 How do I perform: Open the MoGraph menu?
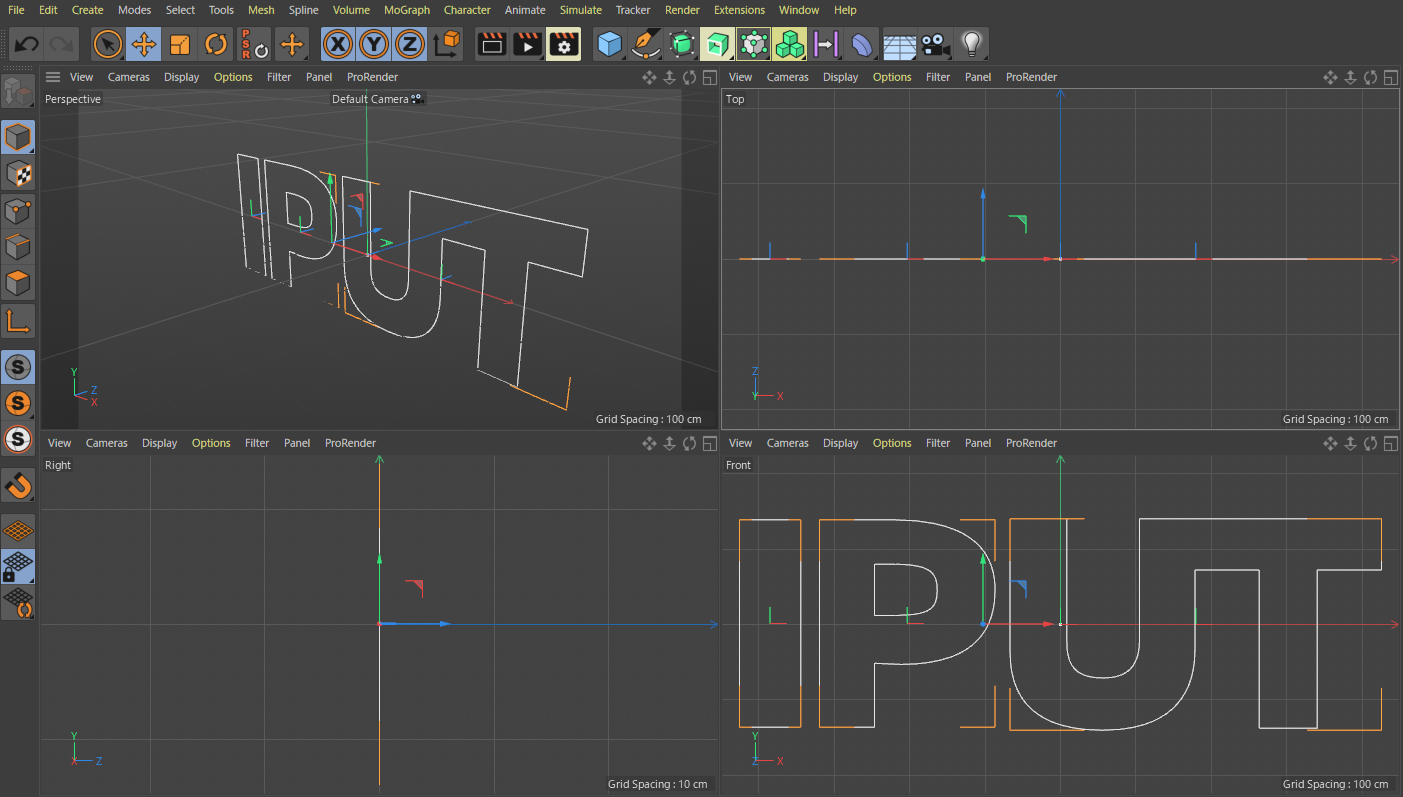tap(407, 10)
